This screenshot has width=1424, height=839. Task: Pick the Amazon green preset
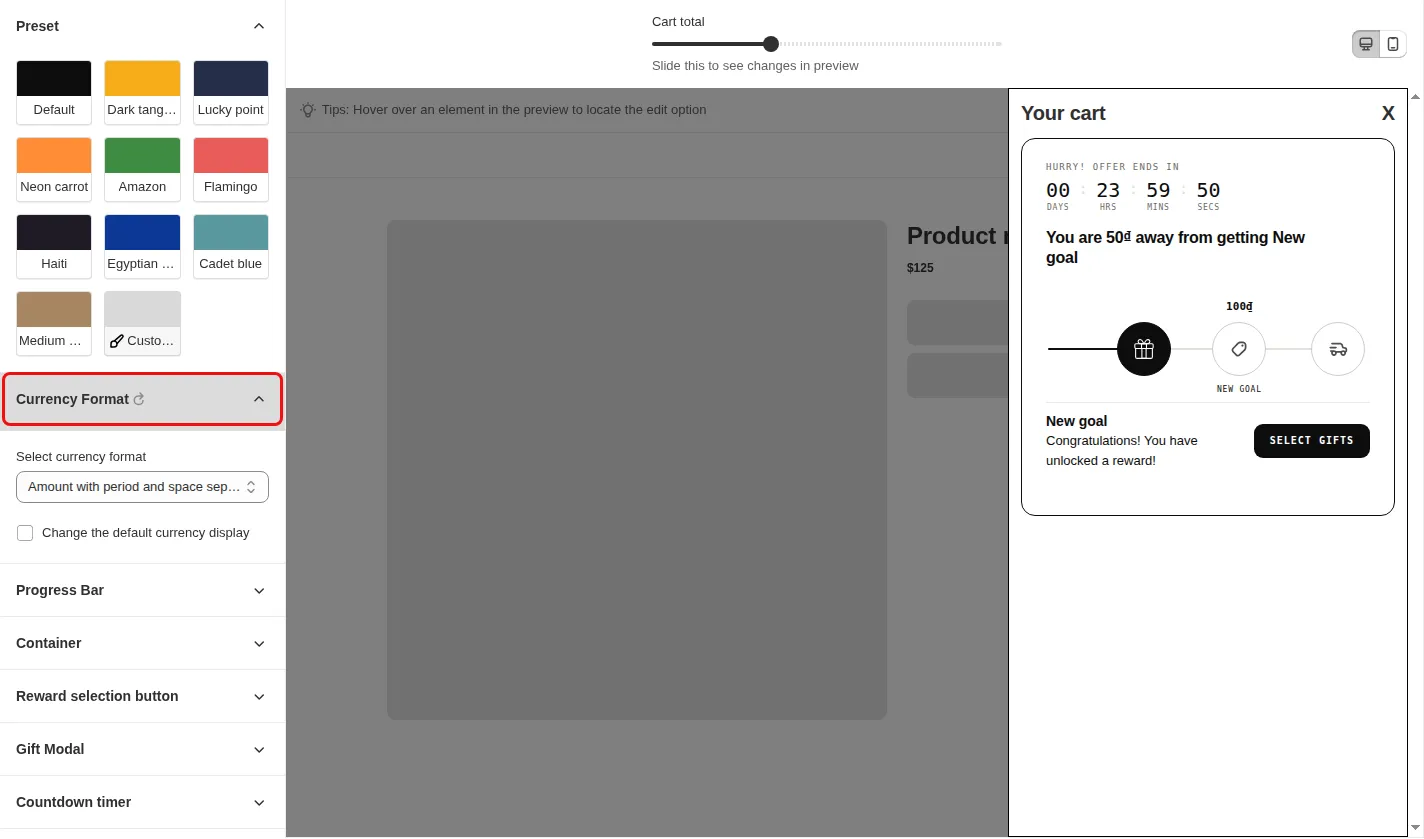[142, 170]
